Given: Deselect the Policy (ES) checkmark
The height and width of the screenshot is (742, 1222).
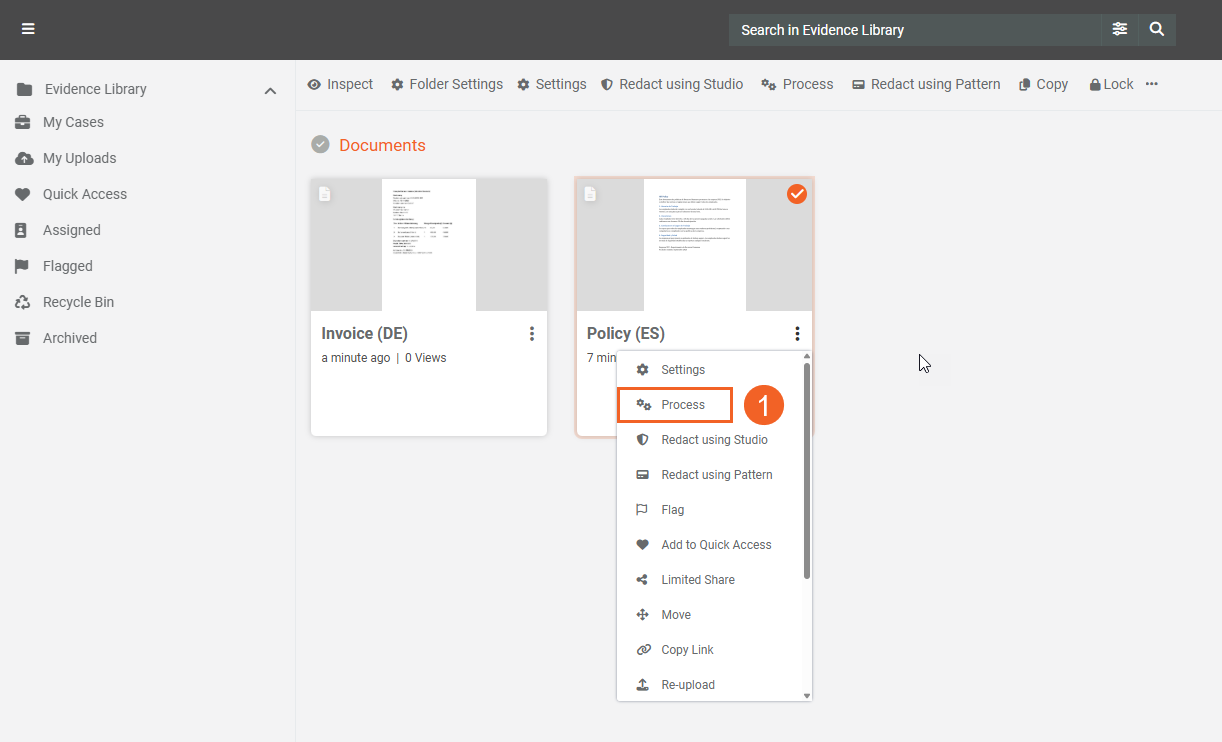Looking at the screenshot, I should point(796,194).
